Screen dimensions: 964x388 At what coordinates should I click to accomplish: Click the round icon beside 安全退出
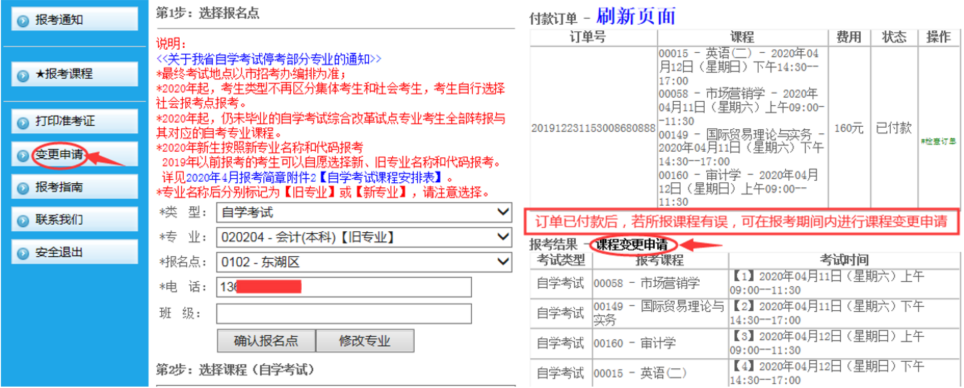(x=23, y=253)
